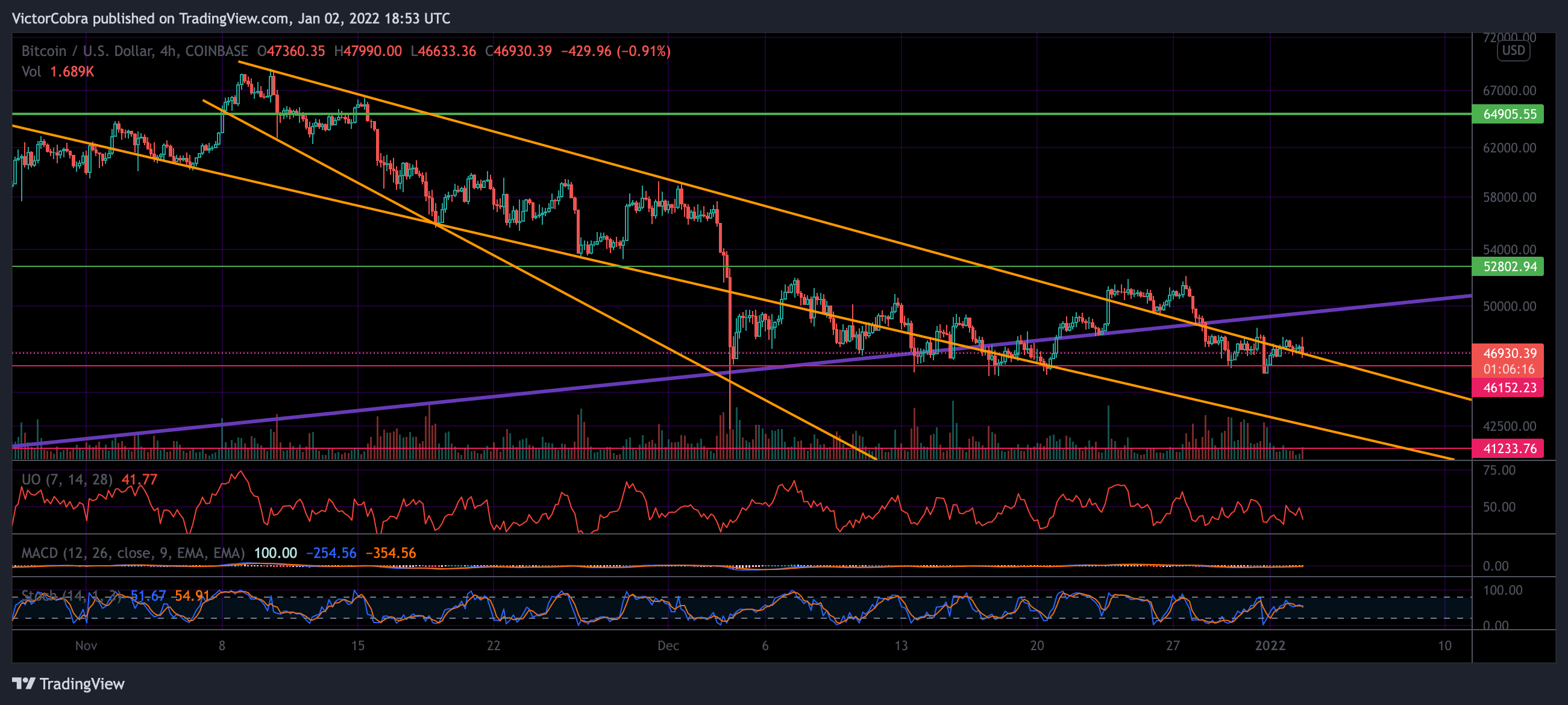Click the 41233.76 pink price label

click(1507, 448)
